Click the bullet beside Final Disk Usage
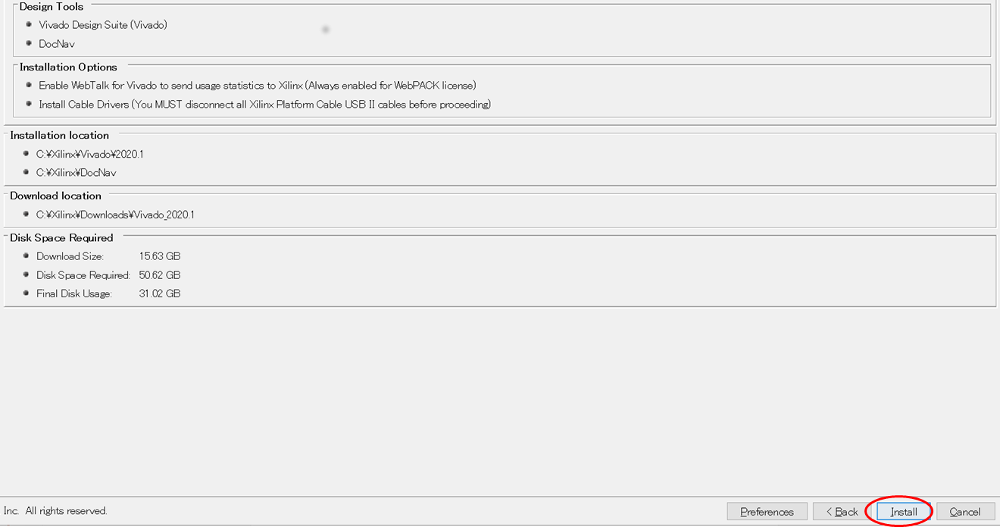1000x527 pixels. (26, 293)
